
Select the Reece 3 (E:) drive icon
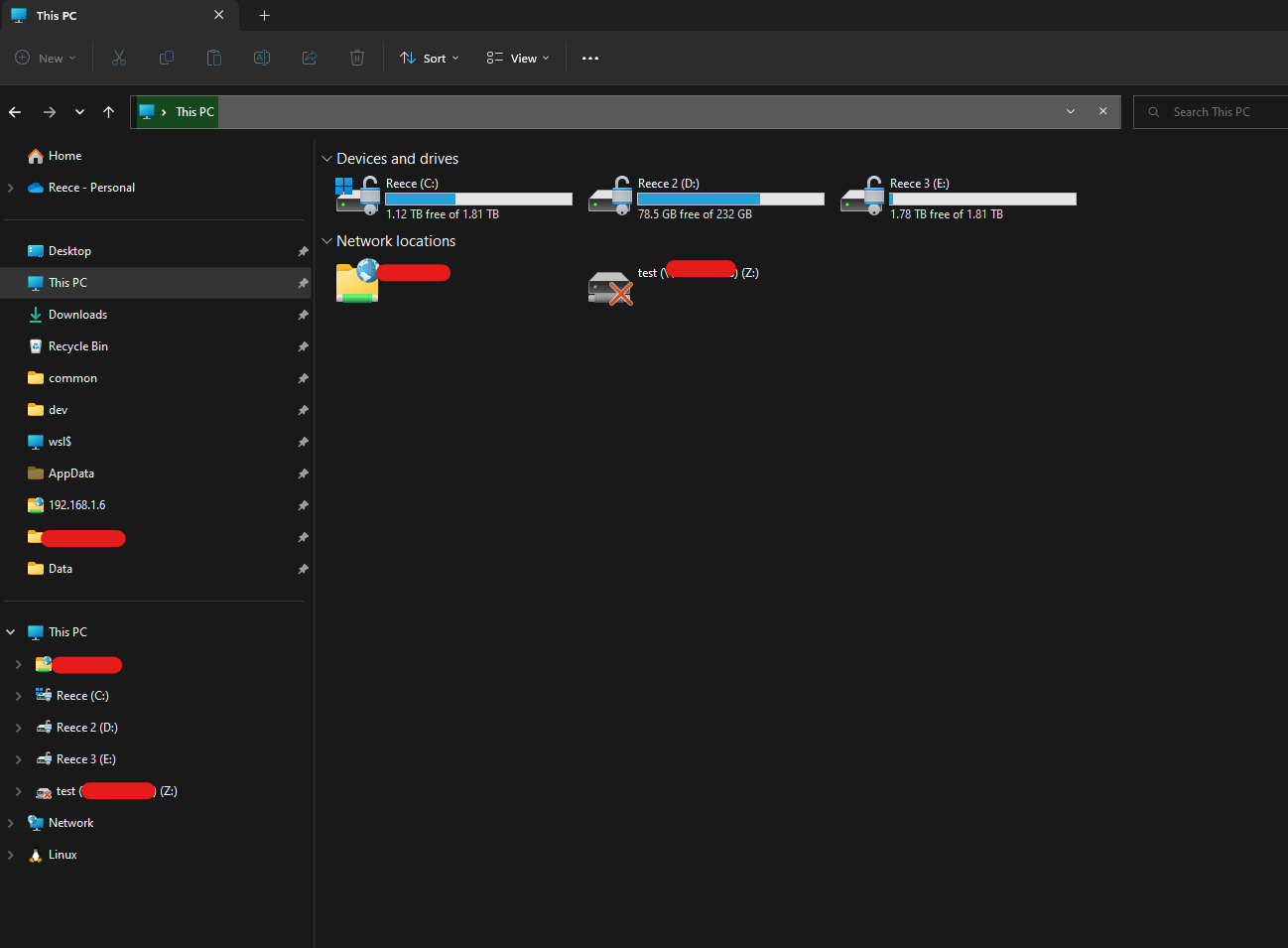pos(862,197)
